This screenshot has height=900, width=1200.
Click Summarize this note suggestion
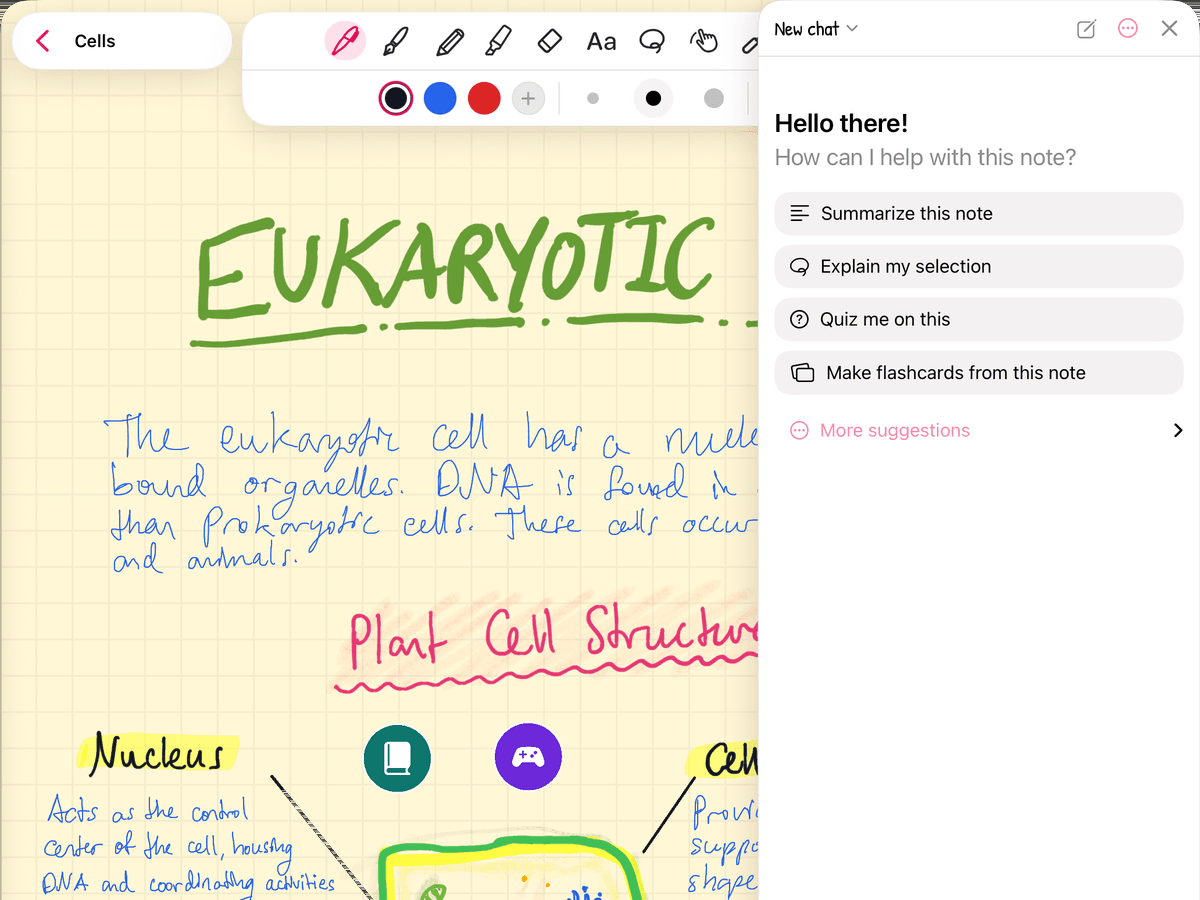click(979, 213)
